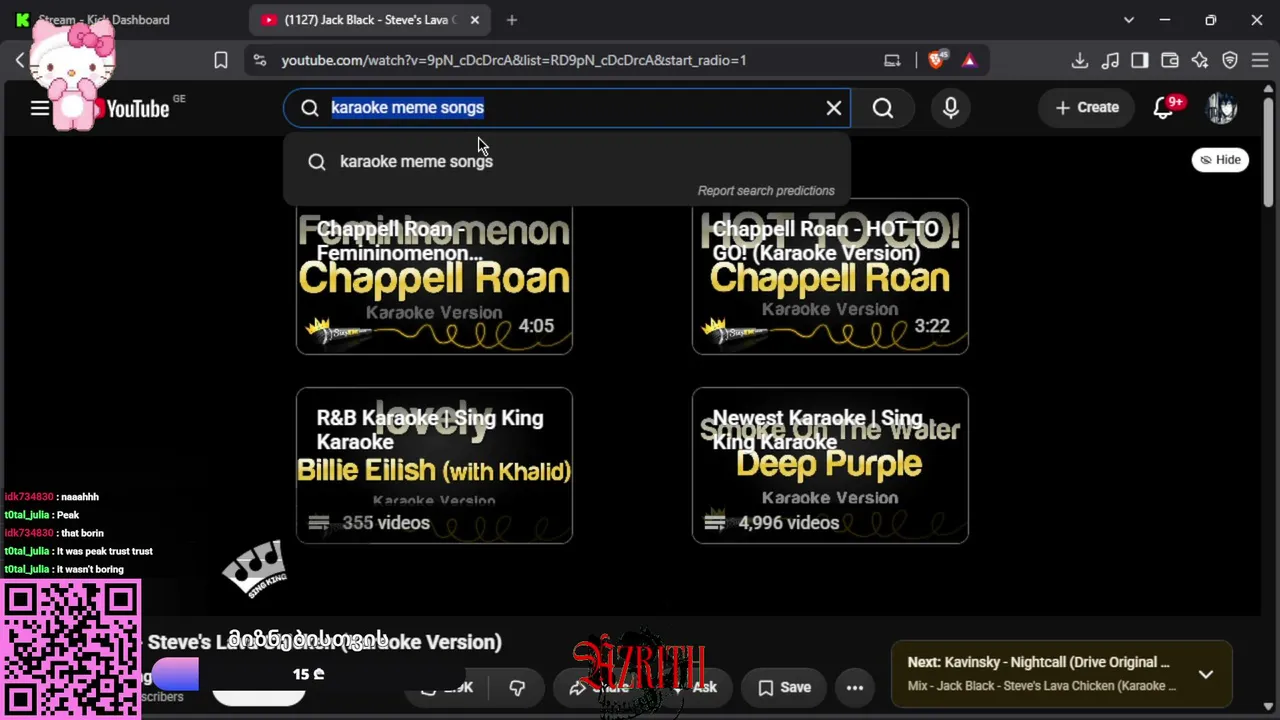The image size is (1280, 720).
Task: Dislike the video with thumbs down
Action: pyautogui.click(x=517, y=687)
